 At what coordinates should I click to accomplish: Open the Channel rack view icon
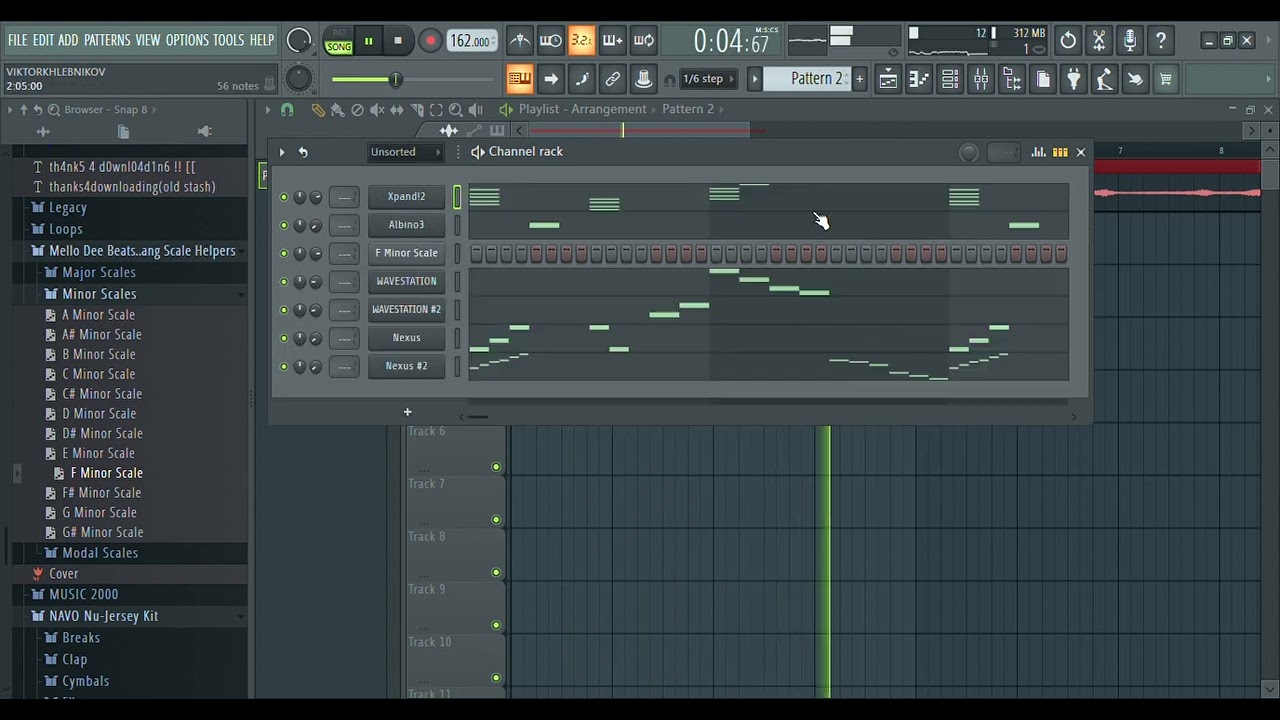coord(950,79)
